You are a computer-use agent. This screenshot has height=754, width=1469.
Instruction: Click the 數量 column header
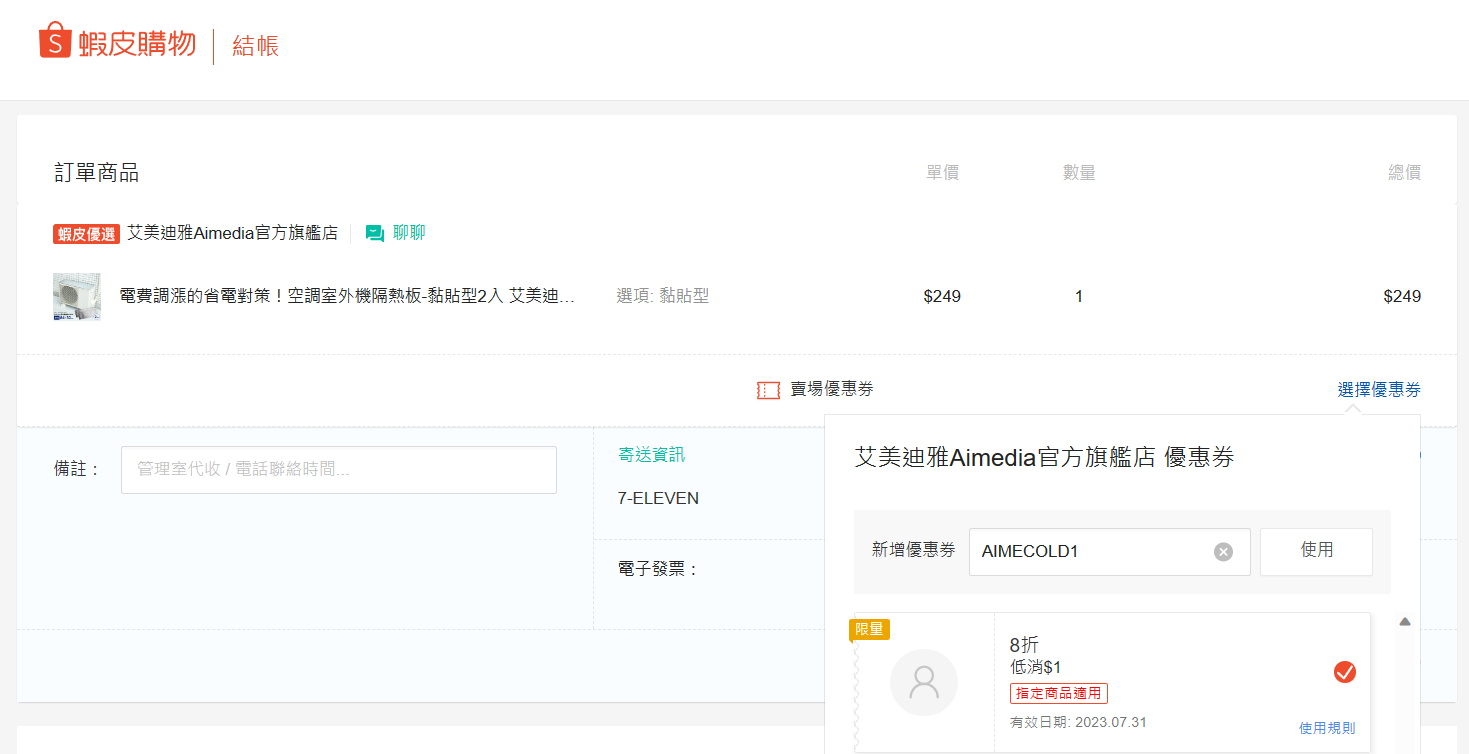coord(1079,173)
